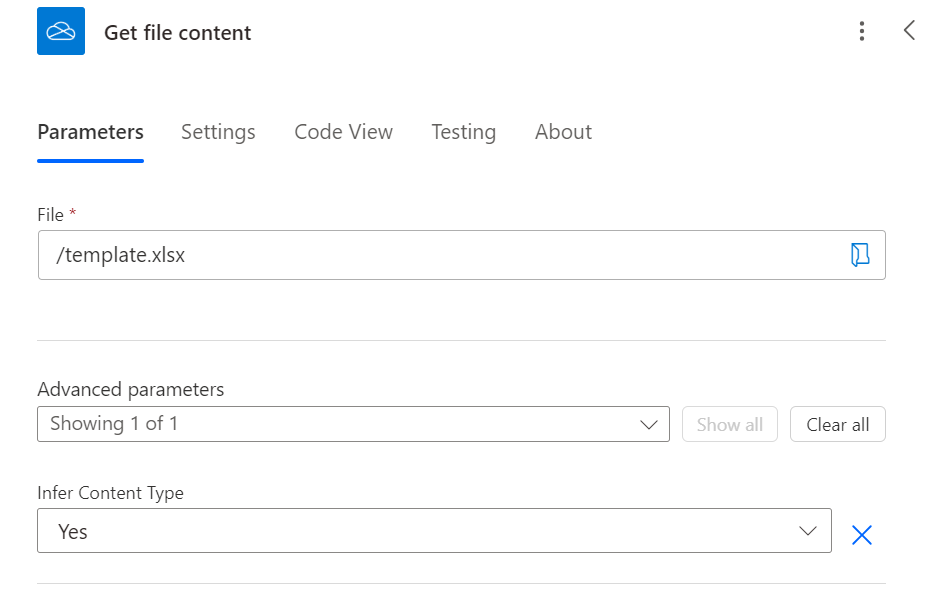Remove the Infer Content Type parameter
The image size is (931, 599).
[861, 535]
